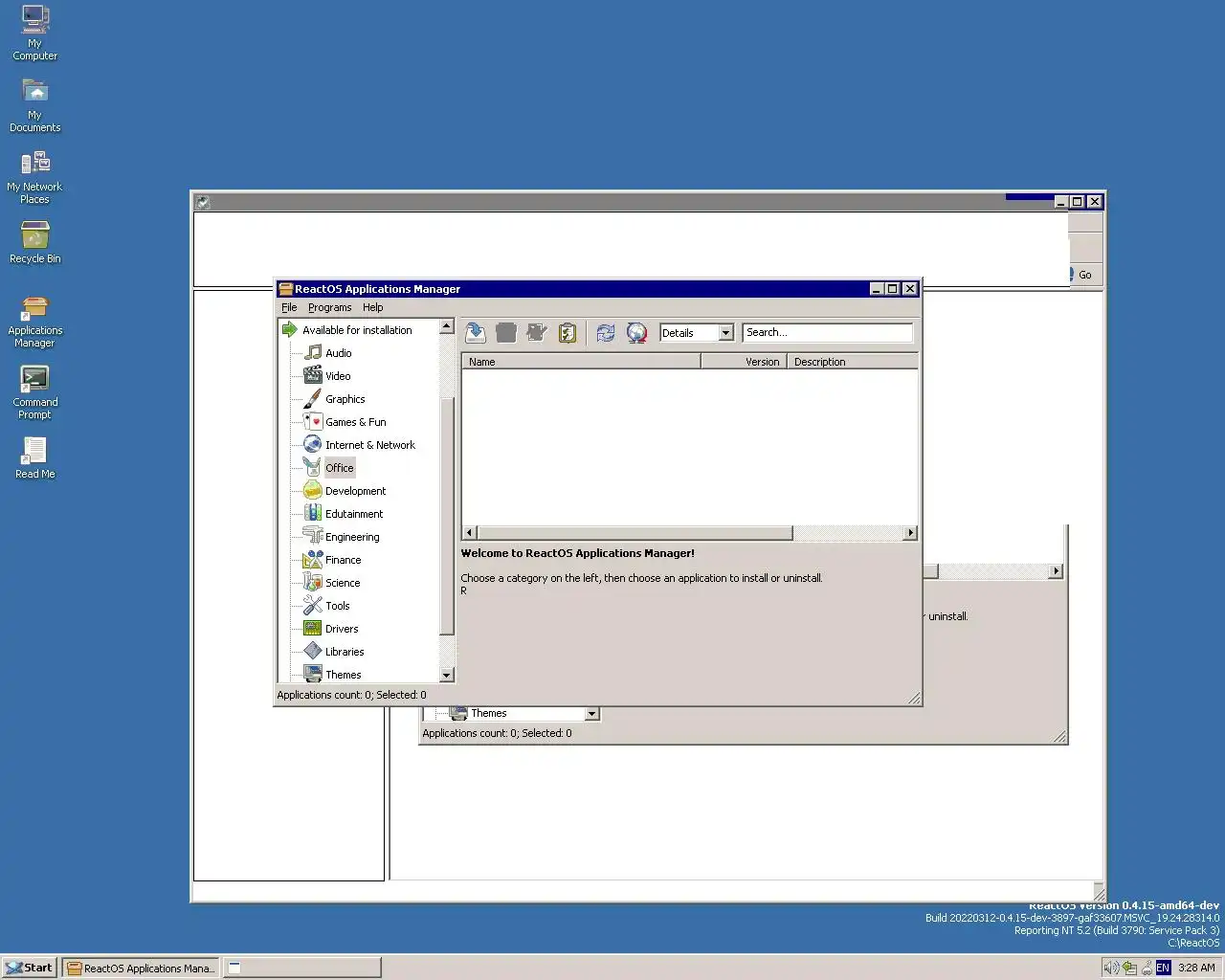Select the Development category icon

pos(313,490)
